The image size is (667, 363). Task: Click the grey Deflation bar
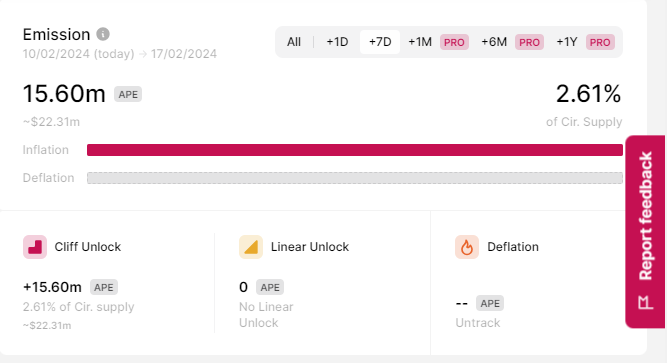(x=355, y=178)
